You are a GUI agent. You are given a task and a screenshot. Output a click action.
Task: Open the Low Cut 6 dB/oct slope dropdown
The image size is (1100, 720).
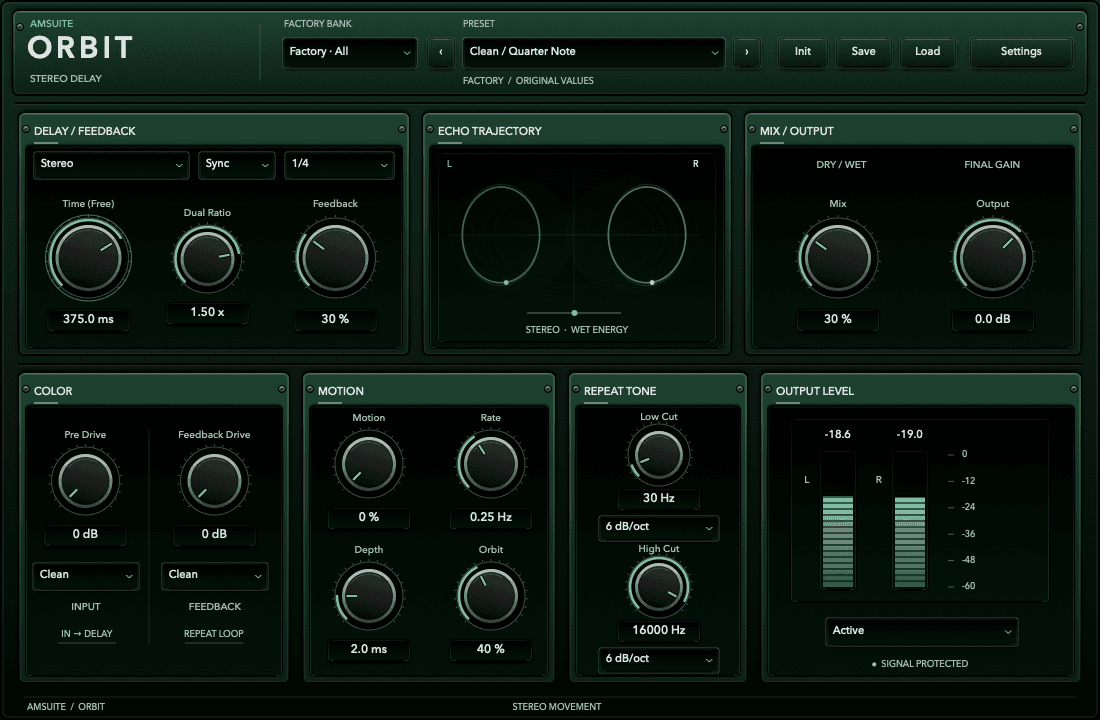[659, 527]
